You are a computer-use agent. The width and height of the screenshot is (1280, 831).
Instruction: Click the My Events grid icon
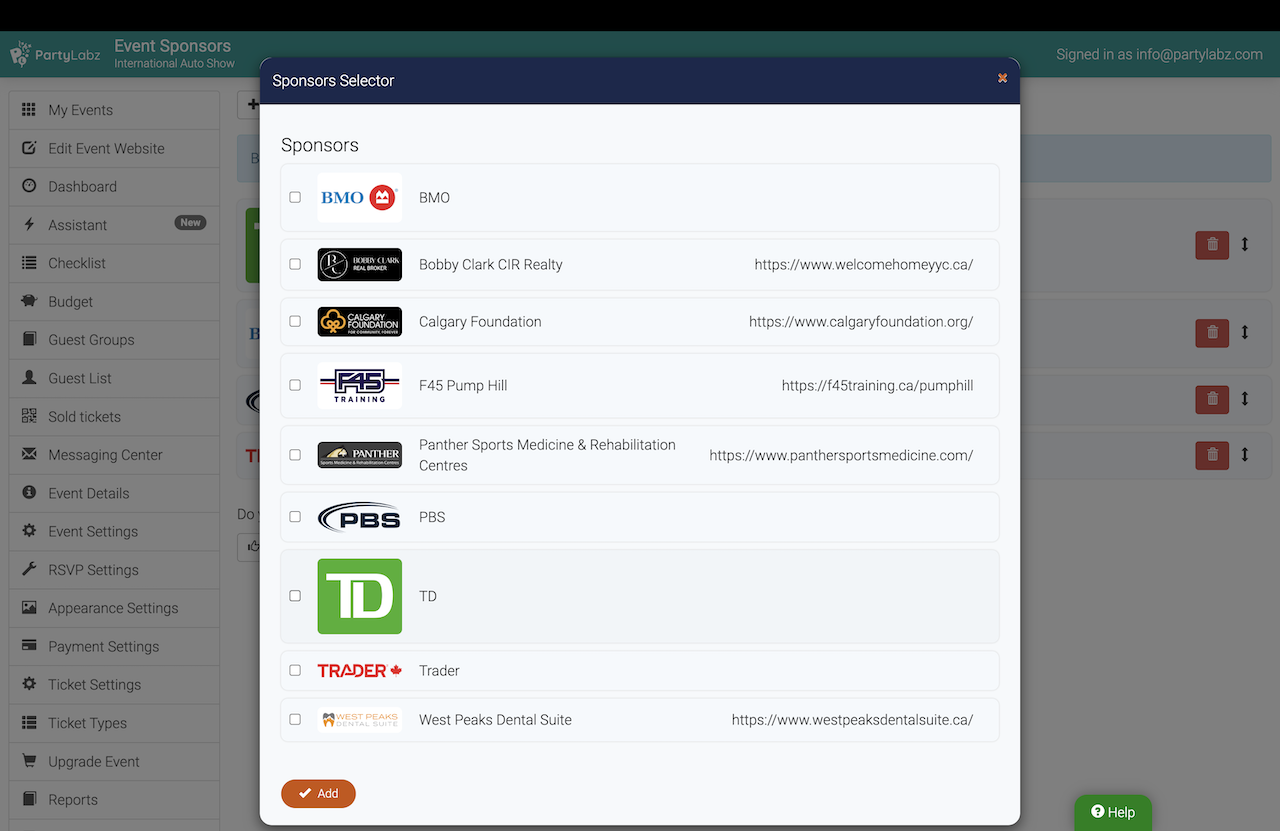[x=29, y=110]
